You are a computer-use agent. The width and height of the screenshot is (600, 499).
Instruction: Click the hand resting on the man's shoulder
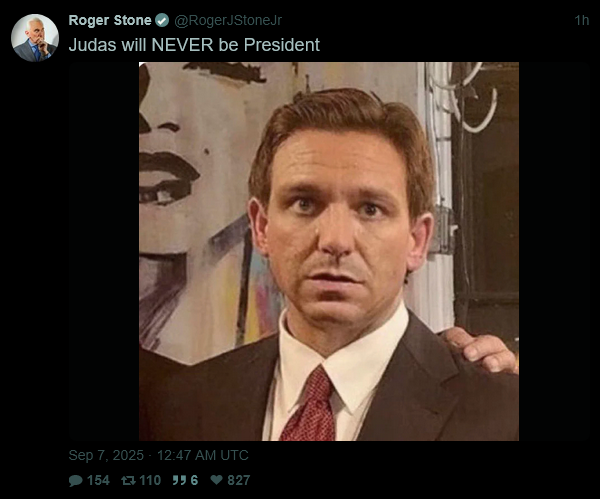coord(483,349)
